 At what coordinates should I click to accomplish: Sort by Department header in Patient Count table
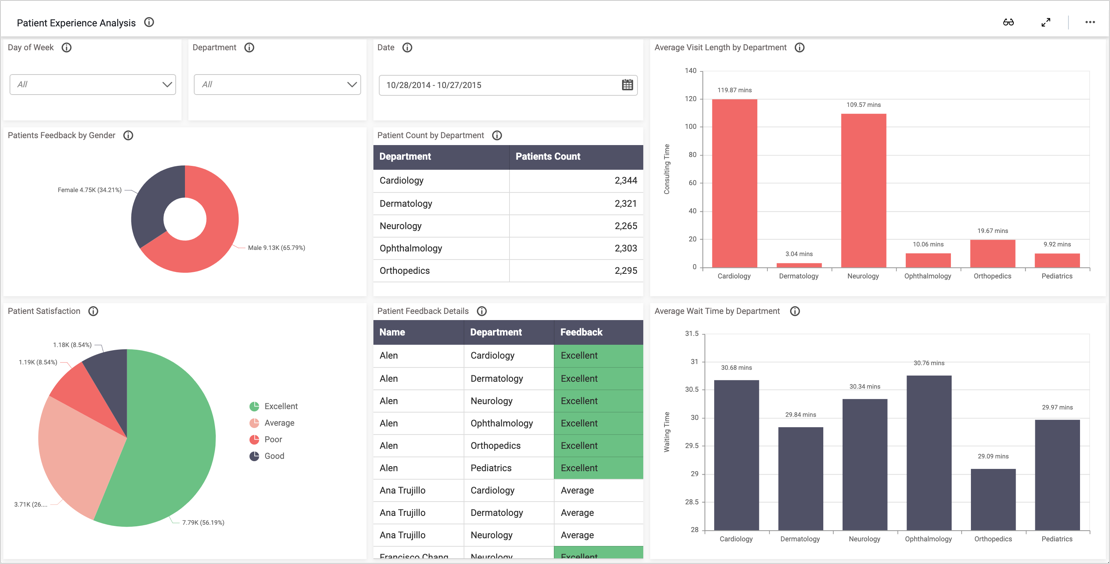pos(441,157)
